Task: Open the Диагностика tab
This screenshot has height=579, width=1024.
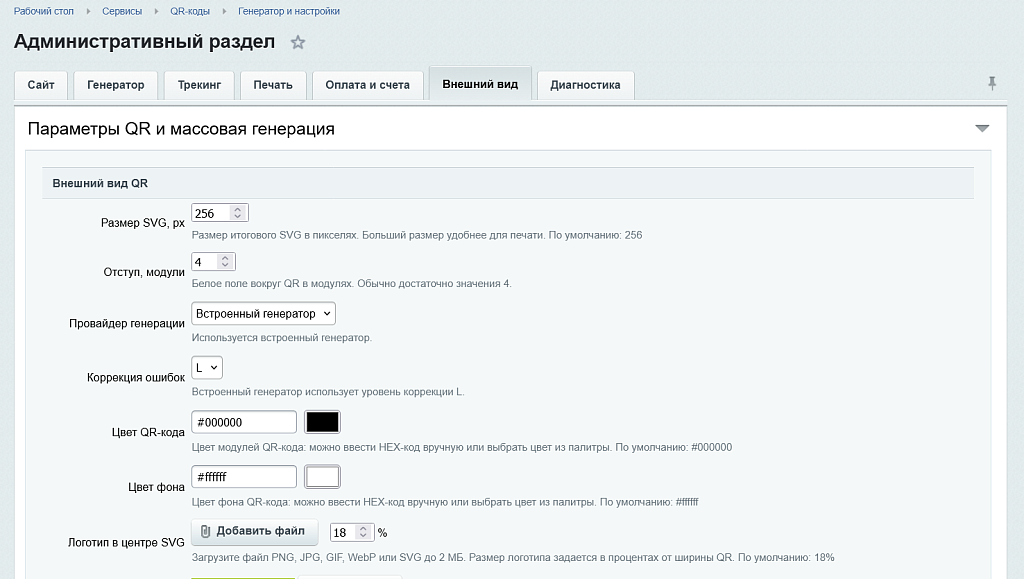Action: [x=585, y=85]
